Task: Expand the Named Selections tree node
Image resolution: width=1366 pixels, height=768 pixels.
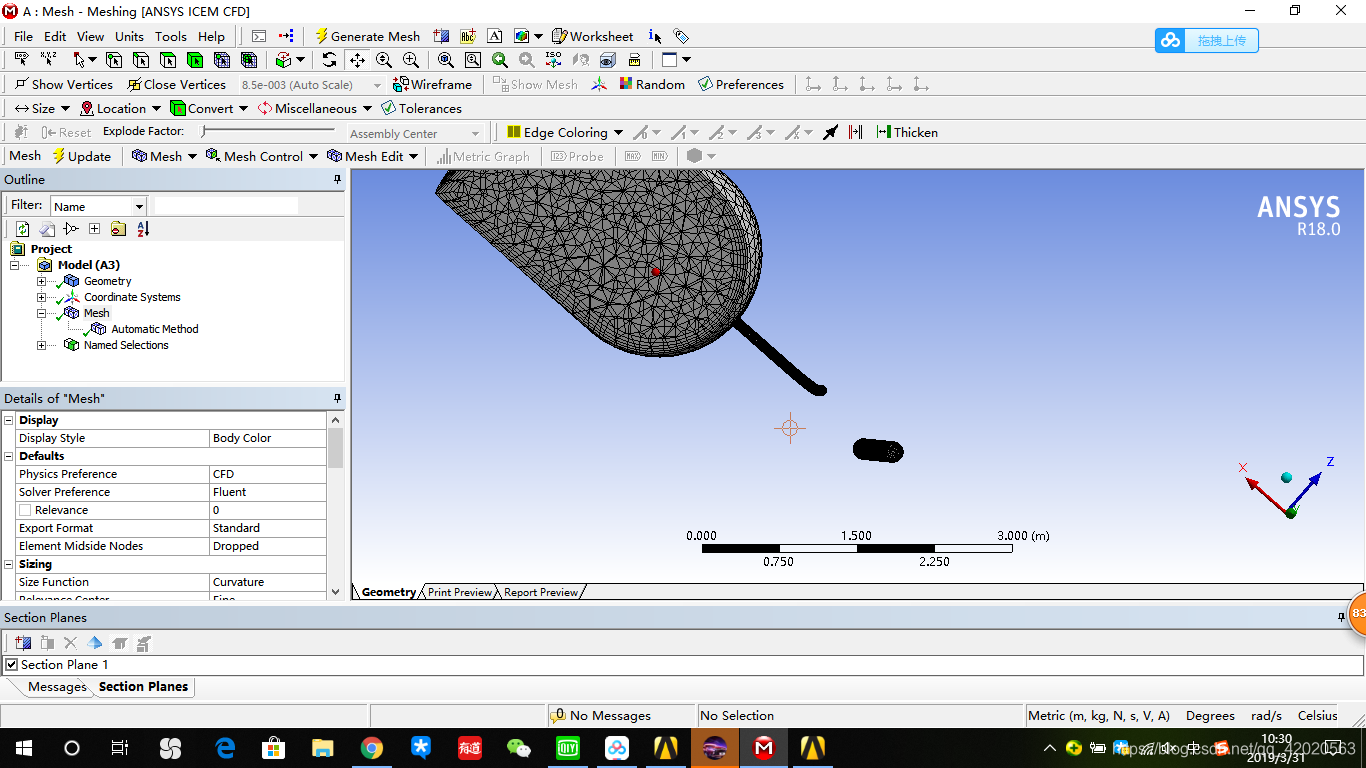Action: (41, 345)
